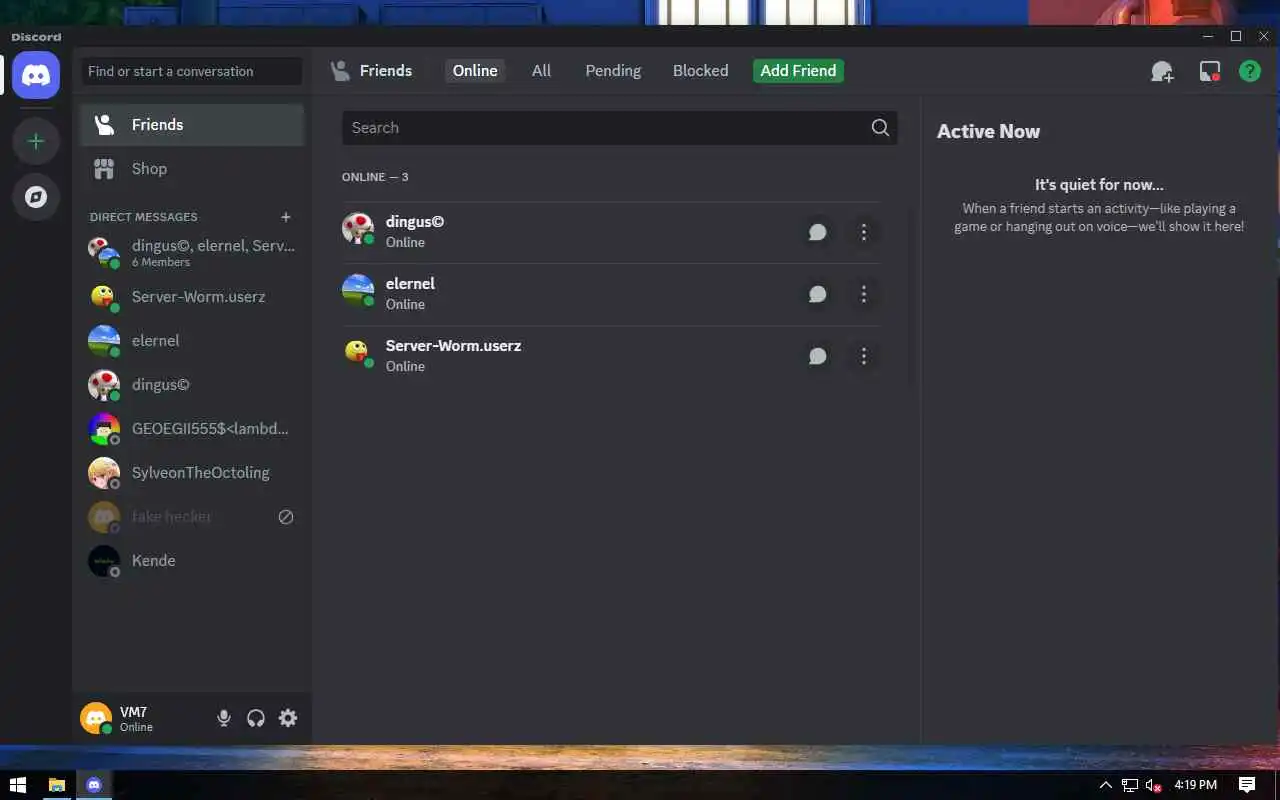1280x800 pixels.
Task: Switch to the Pending tab
Action: [613, 71]
